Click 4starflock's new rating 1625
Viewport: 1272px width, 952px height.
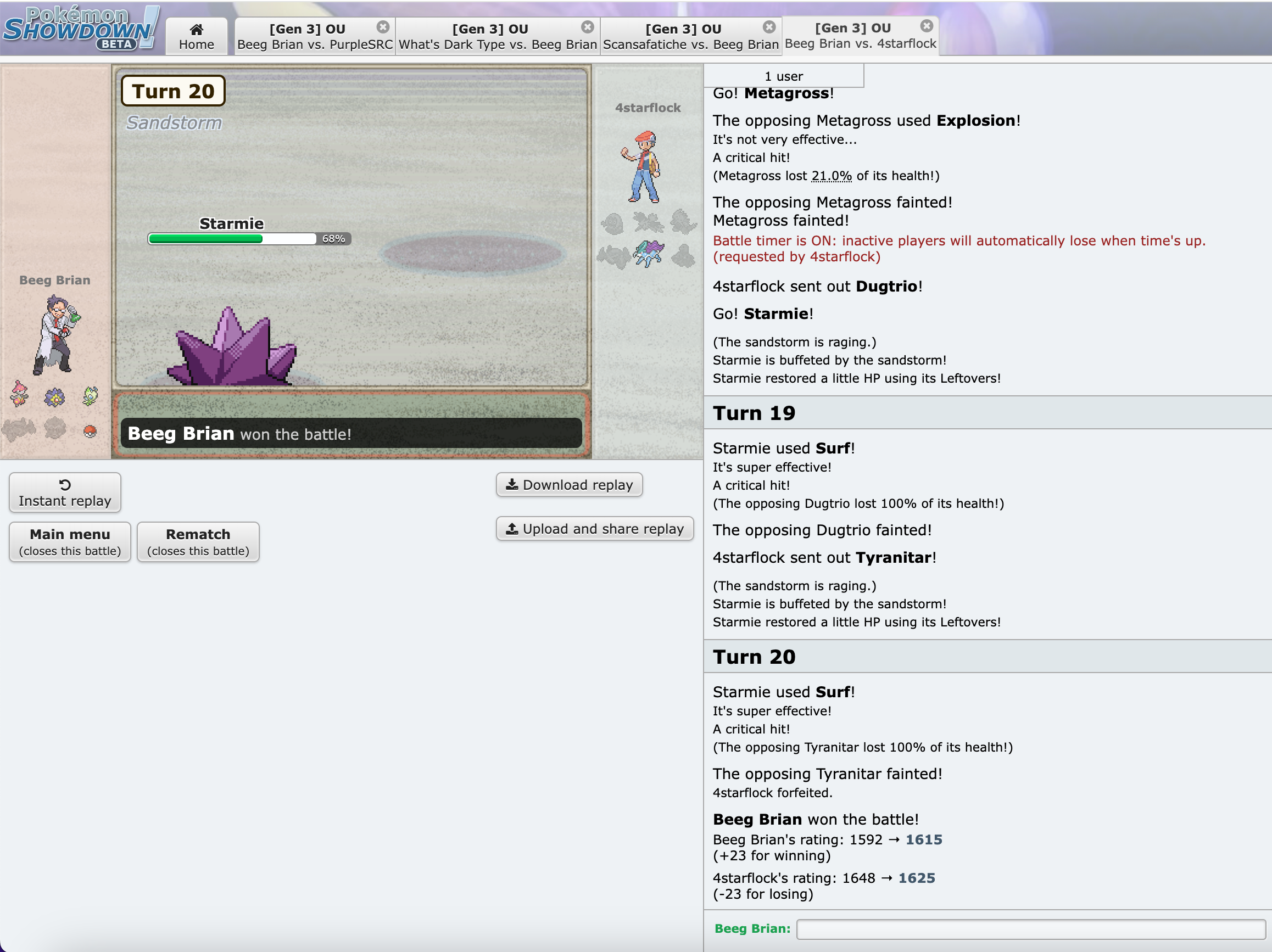click(917, 878)
